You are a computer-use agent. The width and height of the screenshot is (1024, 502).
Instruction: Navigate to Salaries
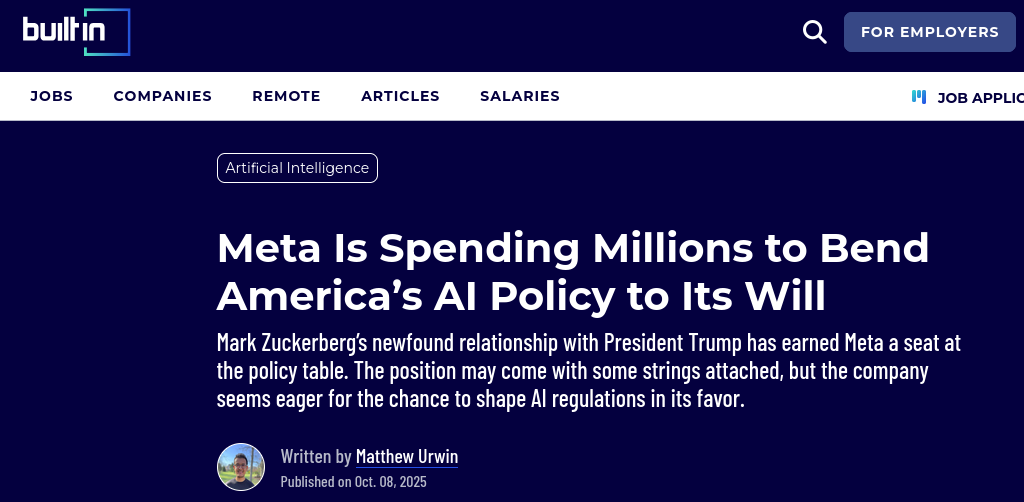point(519,97)
